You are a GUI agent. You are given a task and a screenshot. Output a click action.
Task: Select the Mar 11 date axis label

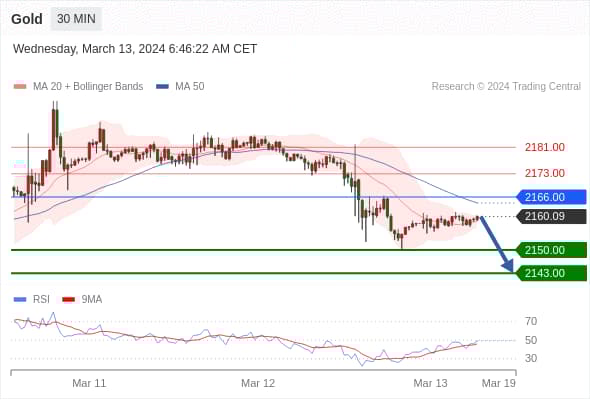(89, 383)
